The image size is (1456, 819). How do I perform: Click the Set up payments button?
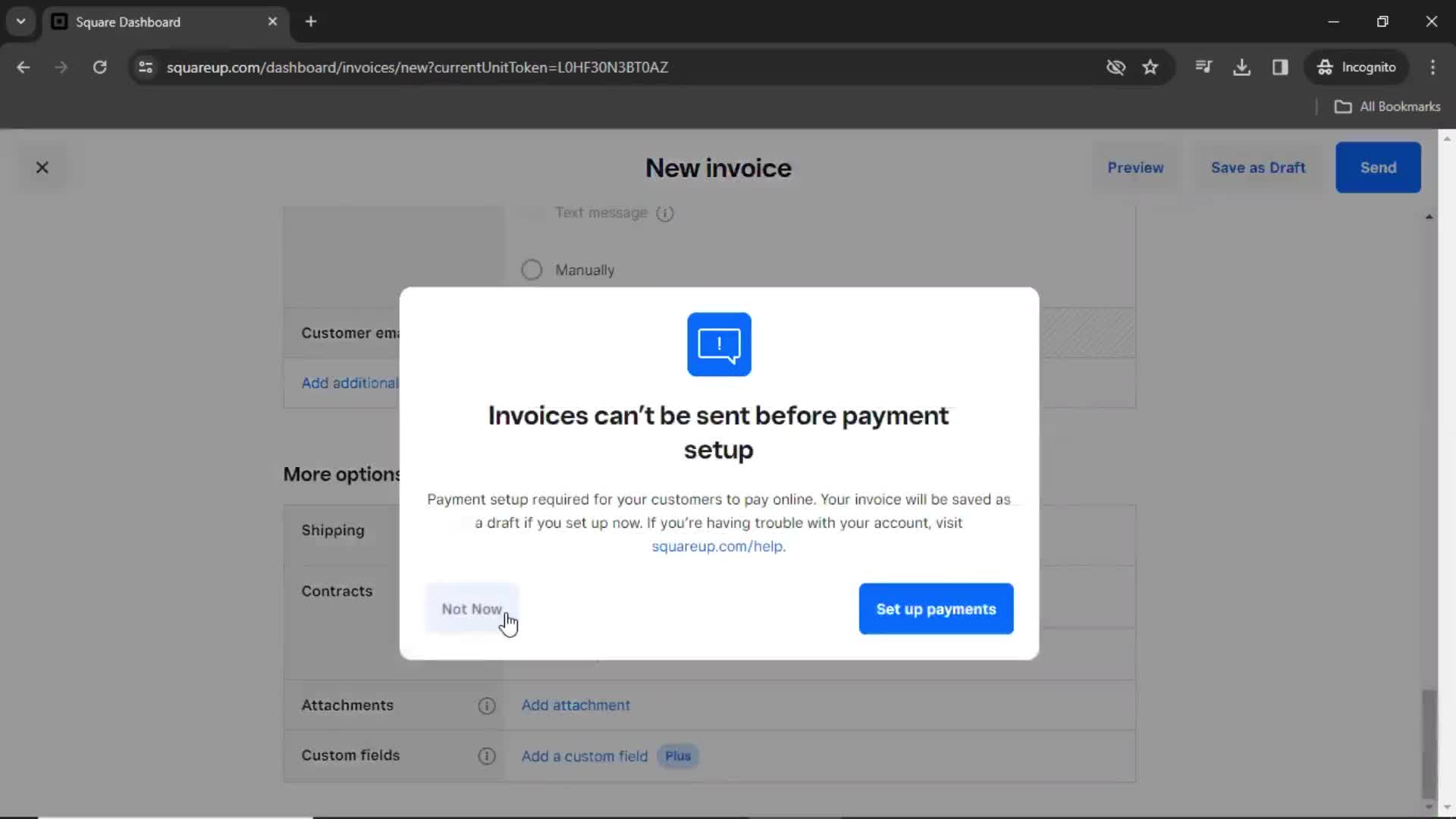pos(936,608)
